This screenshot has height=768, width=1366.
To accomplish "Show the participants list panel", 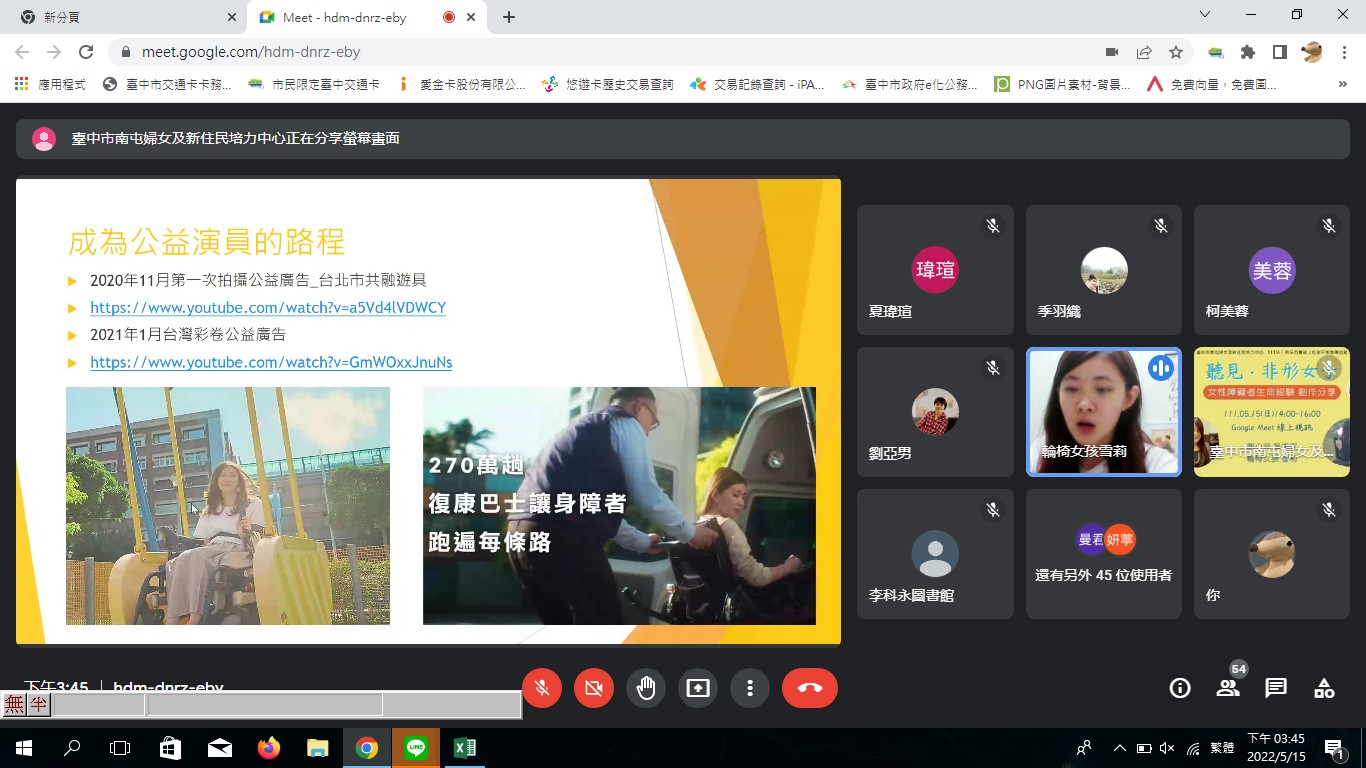I will [x=1228, y=688].
